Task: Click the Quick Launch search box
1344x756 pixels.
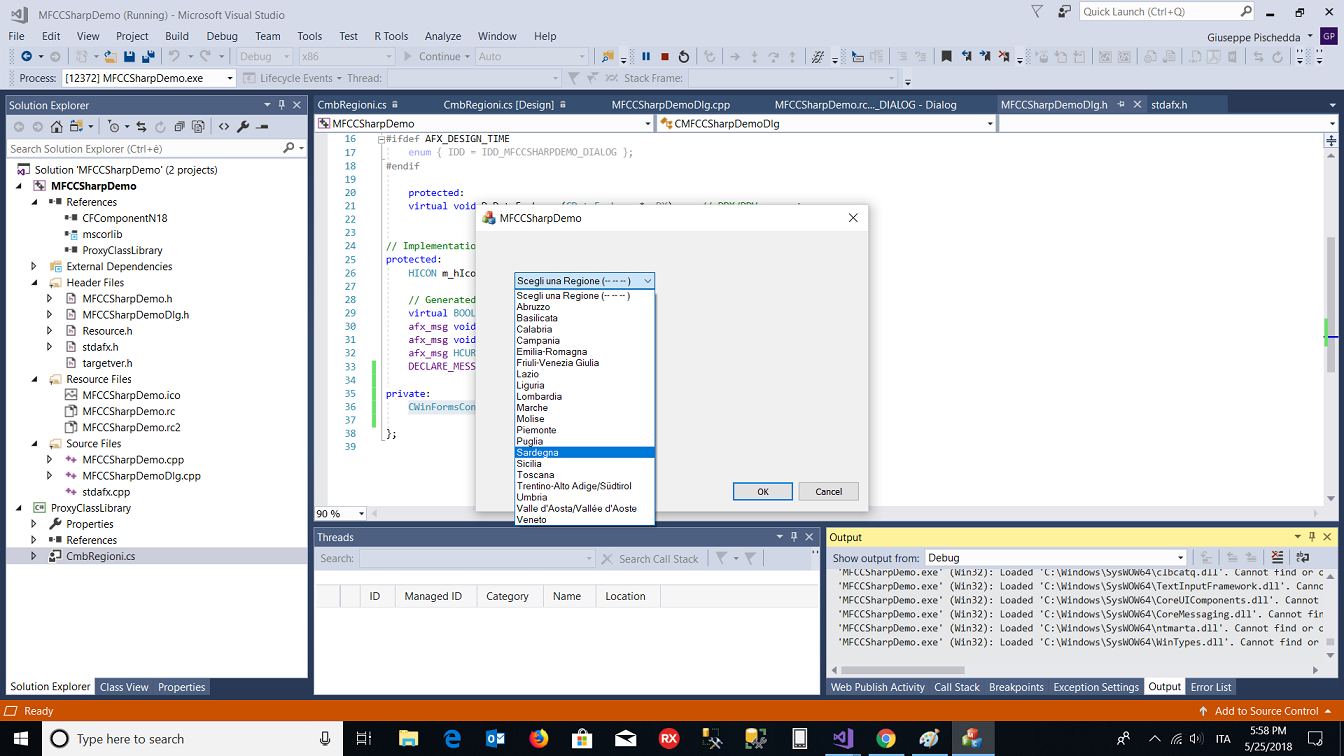Action: 1167,12
